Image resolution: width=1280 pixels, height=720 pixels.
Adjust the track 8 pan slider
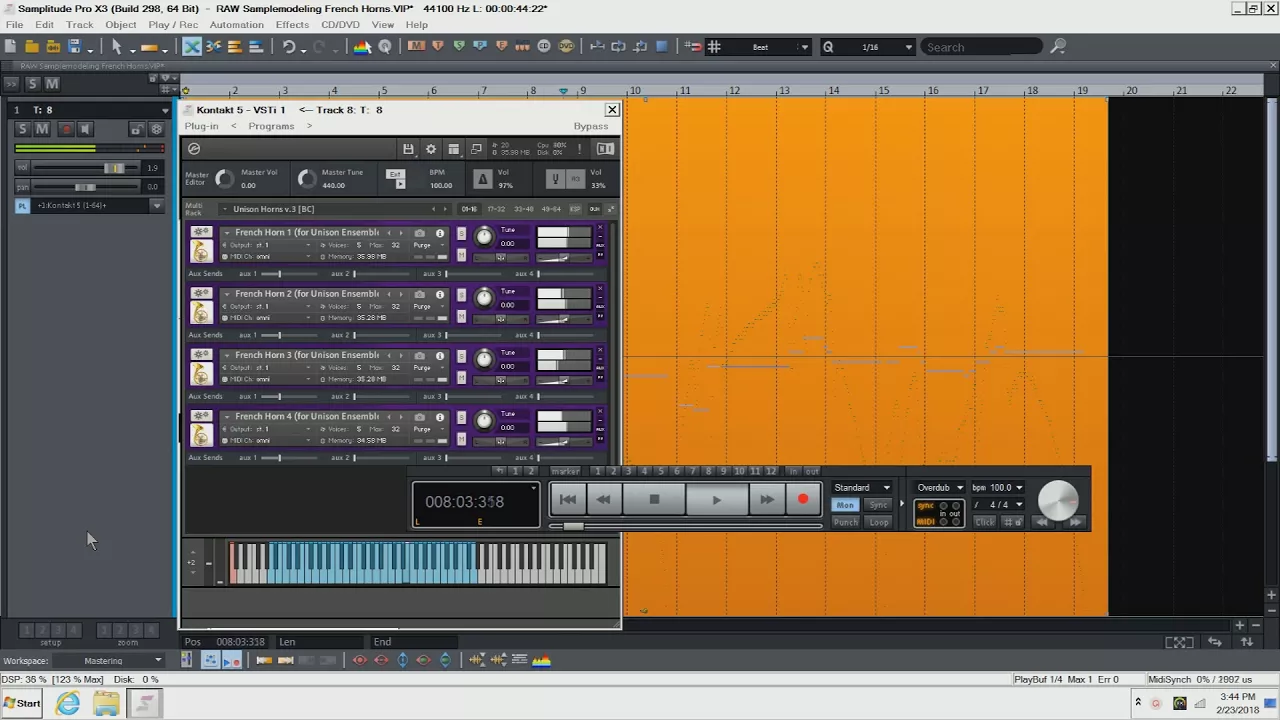86,186
